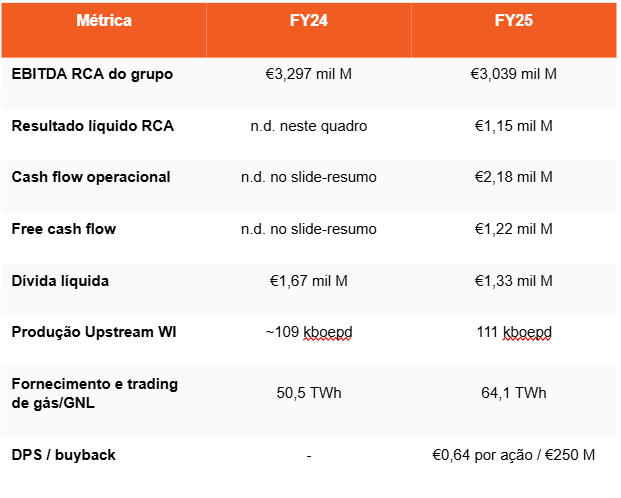Click the Métrica column header
The image size is (621, 498).
pos(104,20)
